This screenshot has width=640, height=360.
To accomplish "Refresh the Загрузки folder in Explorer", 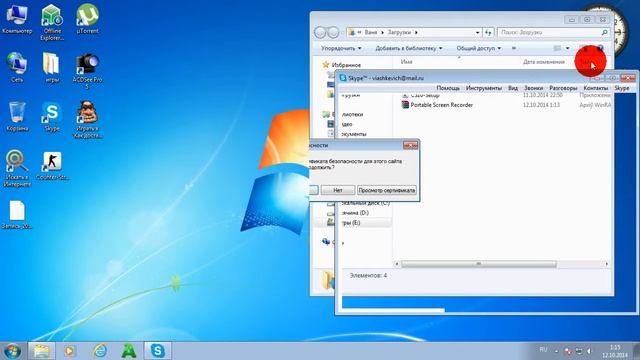I will pyautogui.click(x=488, y=32).
